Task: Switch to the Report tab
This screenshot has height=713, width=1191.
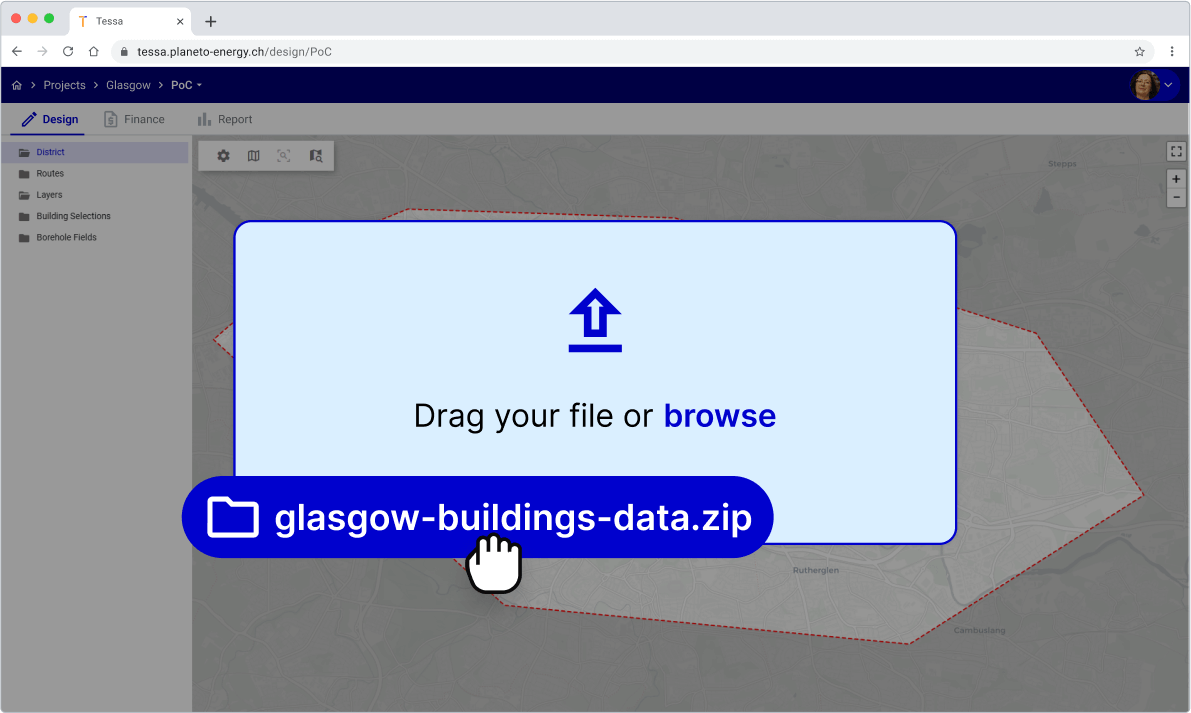Action: [224, 119]
